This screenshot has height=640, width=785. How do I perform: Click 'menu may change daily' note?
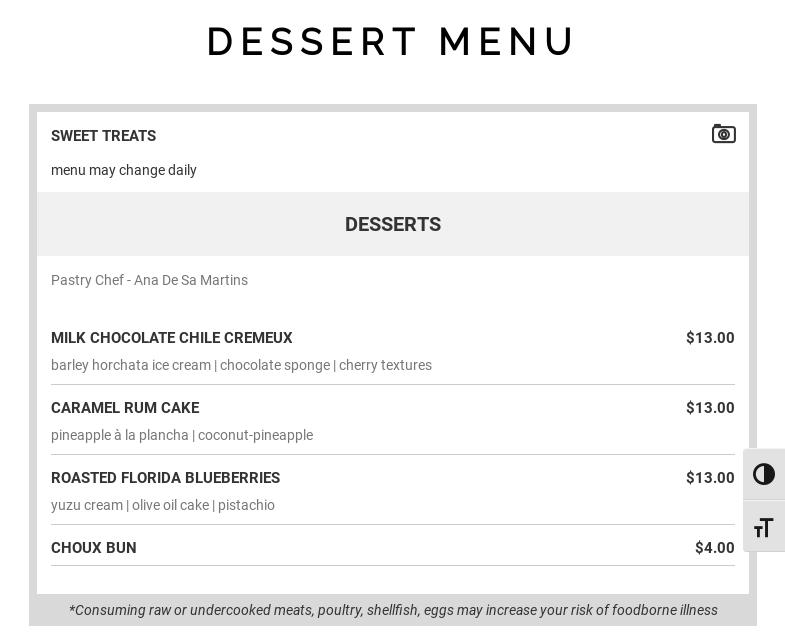click(124, 170)
